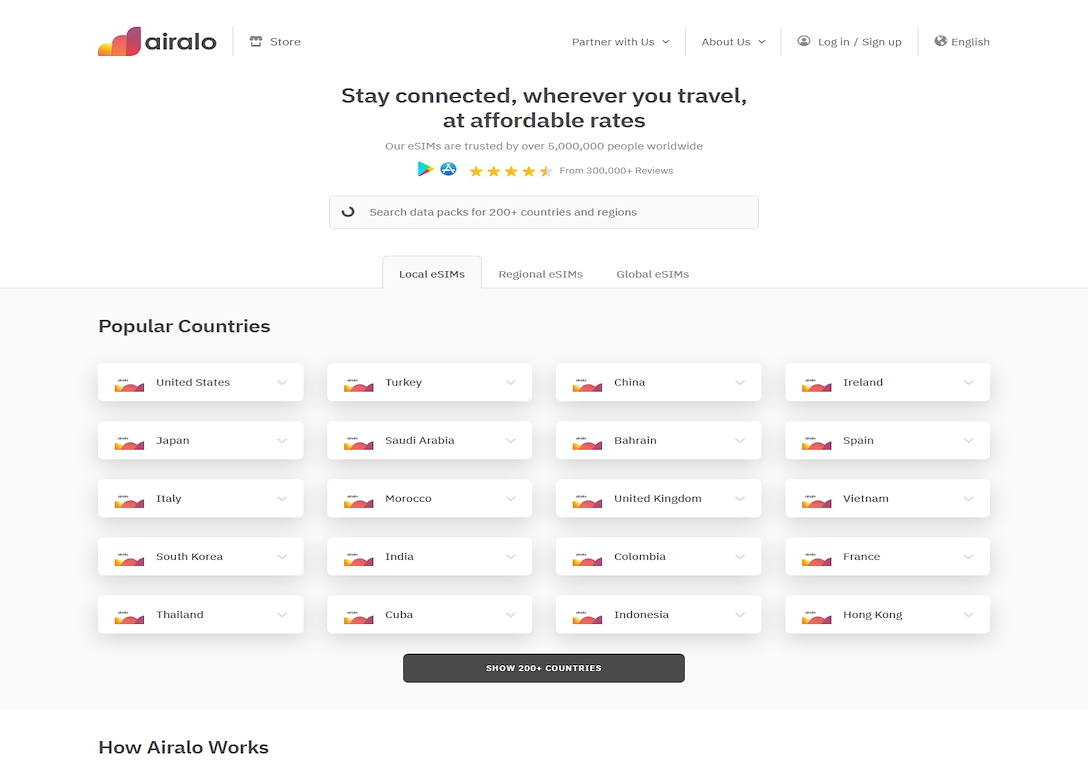Click the search loading spinner icon

tap(348, 212)
